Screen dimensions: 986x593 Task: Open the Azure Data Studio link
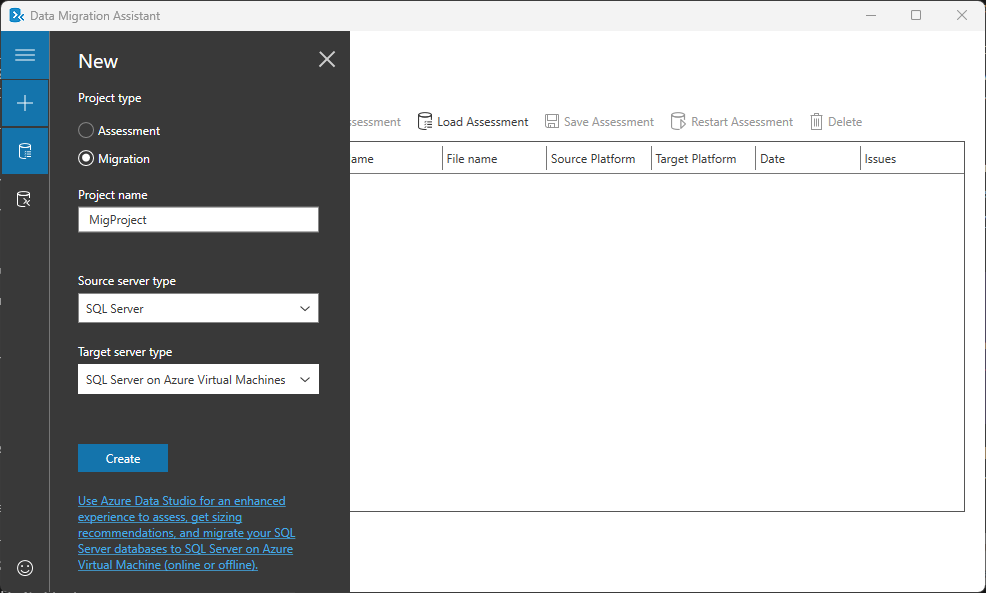186,533
